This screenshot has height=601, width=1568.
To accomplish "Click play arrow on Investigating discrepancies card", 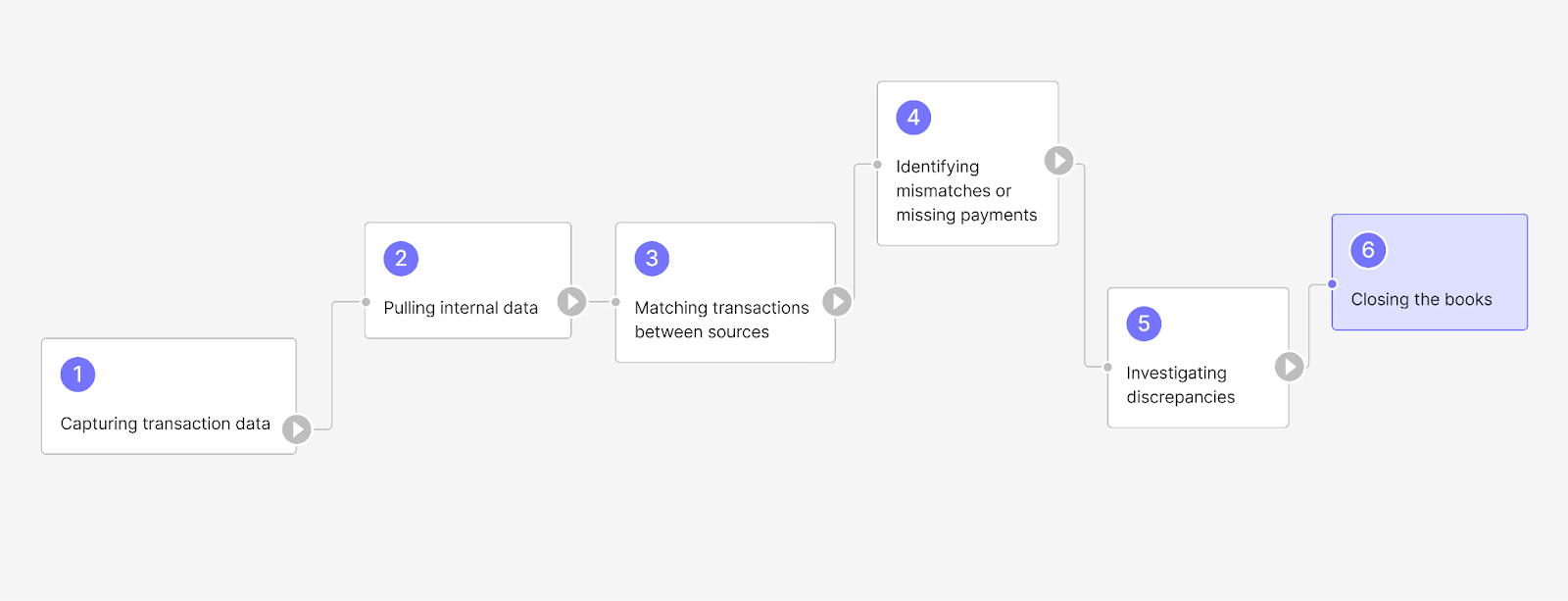I will tap(1289, 367).
